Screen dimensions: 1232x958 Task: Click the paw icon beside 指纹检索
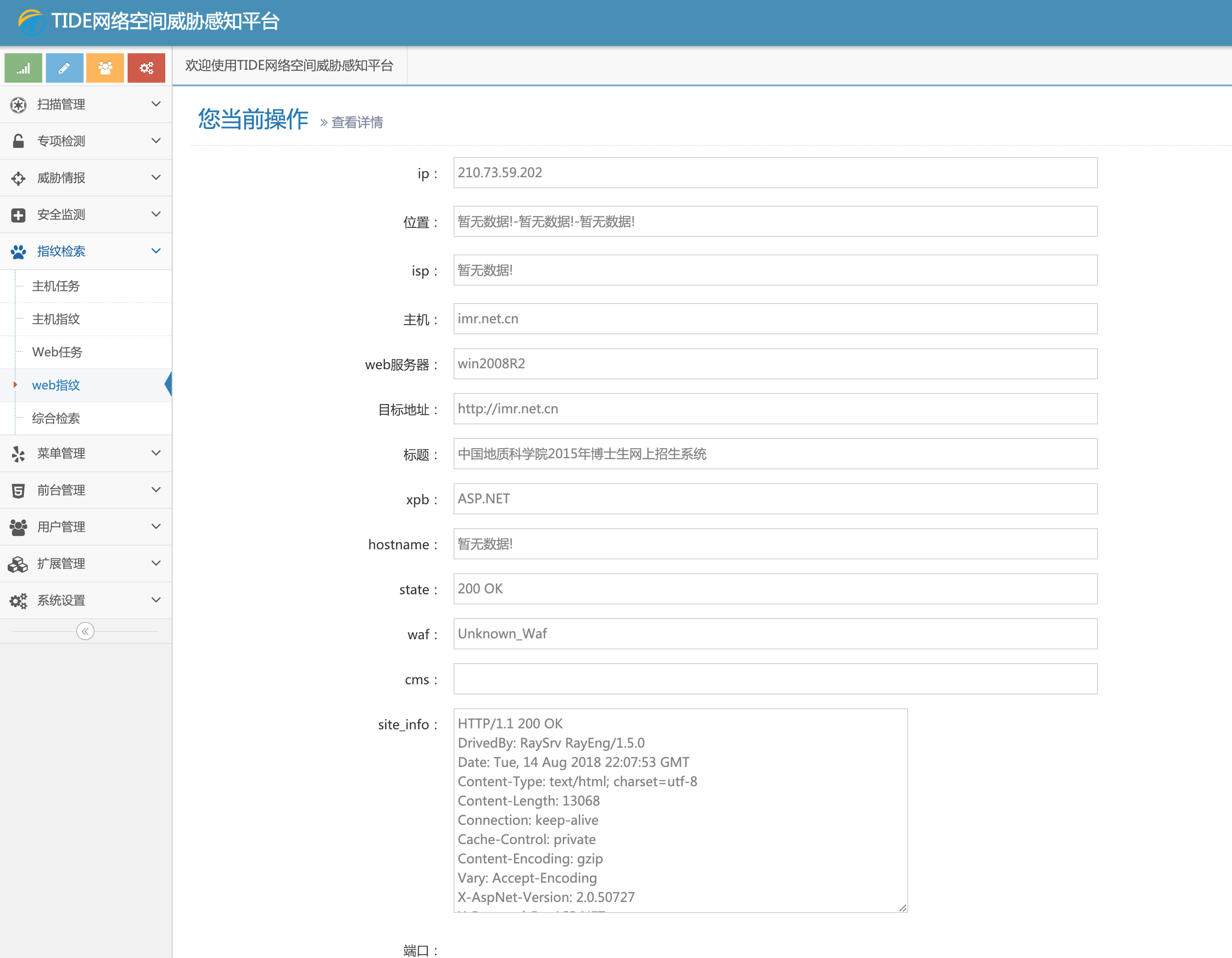click(18, 251)
